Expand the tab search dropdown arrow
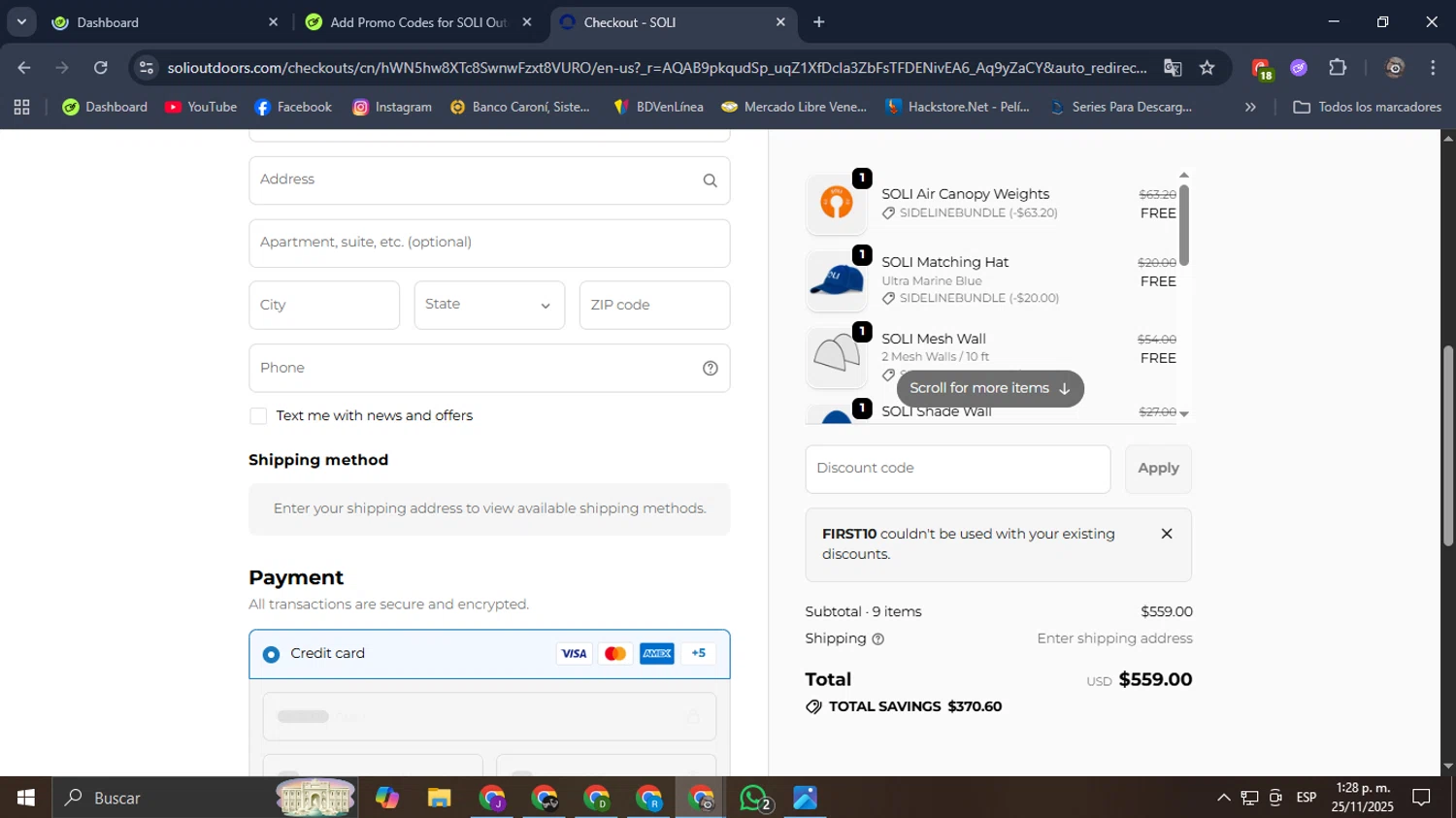1456x818 pixels. [x=21, y=22]
